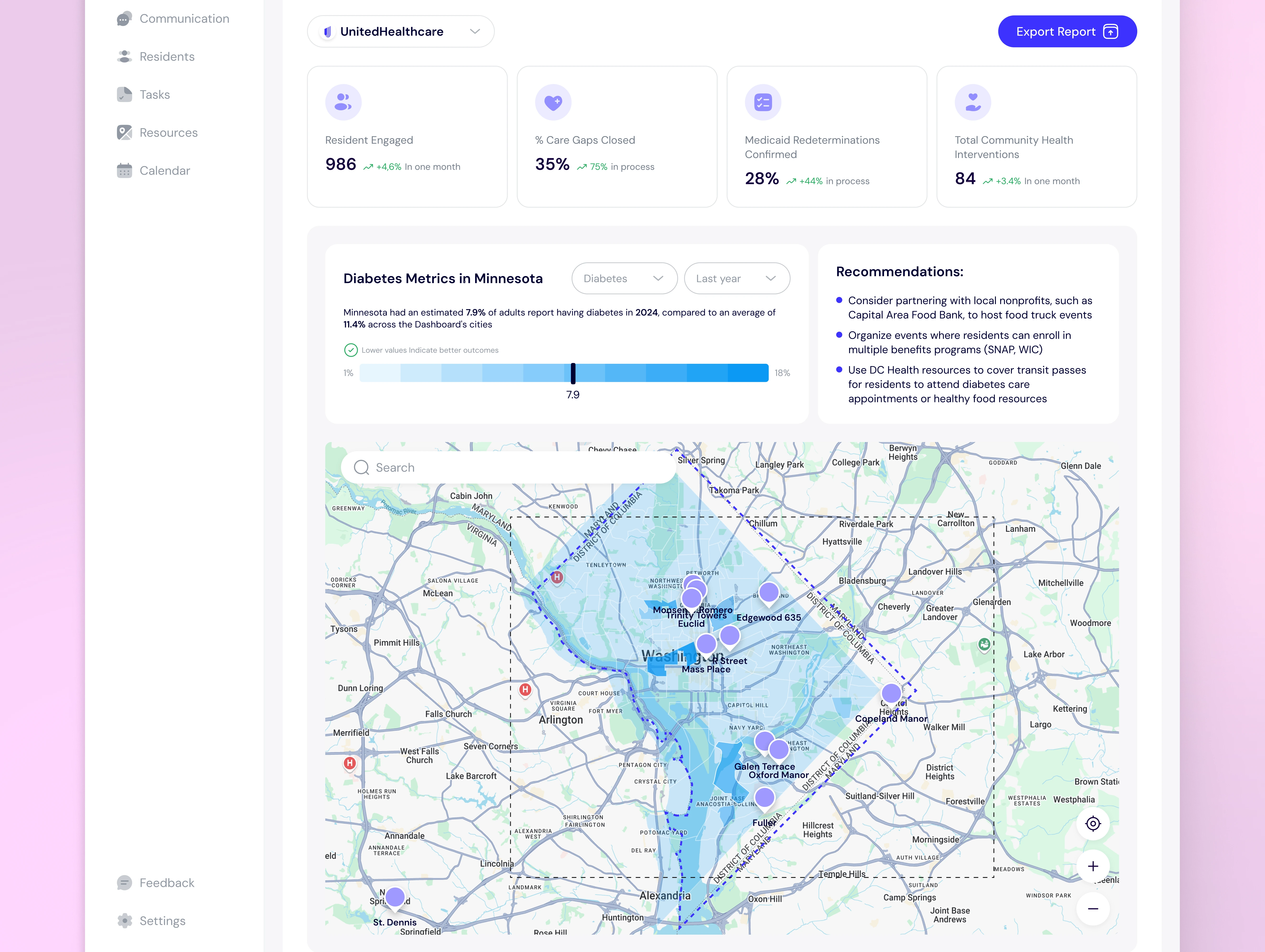
Task: Click the Silver Spring map label
Action: coord(701,460)
